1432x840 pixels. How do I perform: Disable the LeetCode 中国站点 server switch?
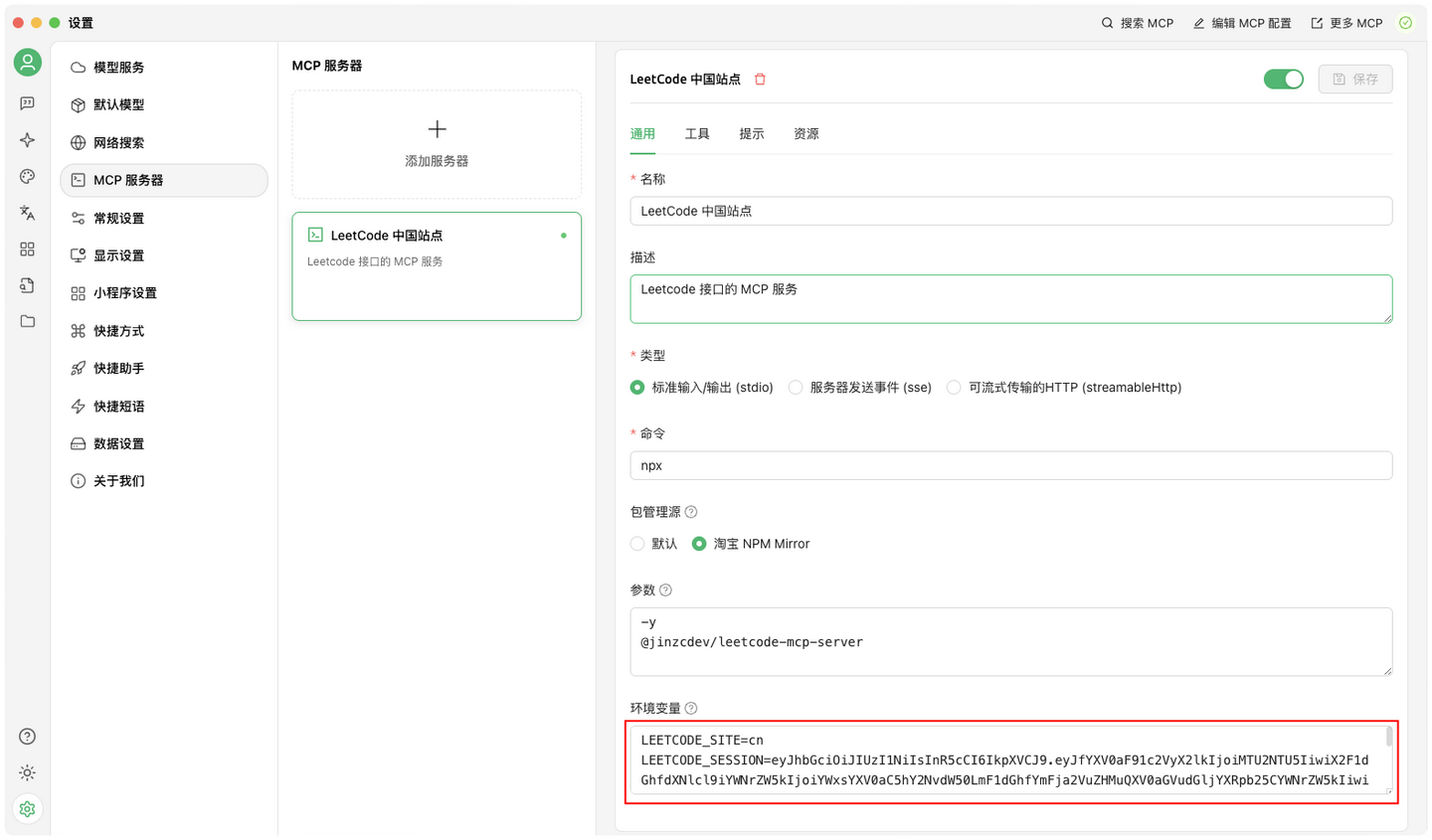click(x=1283, y=77)
